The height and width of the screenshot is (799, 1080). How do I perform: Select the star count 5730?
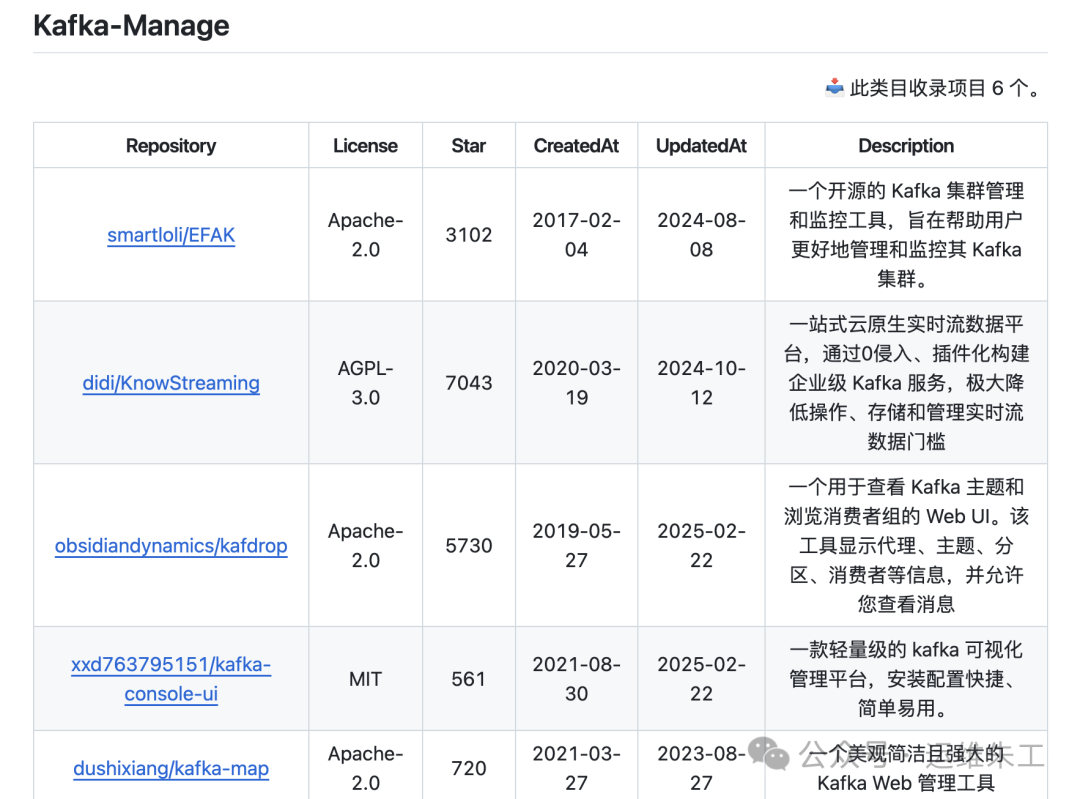(468, 546)
